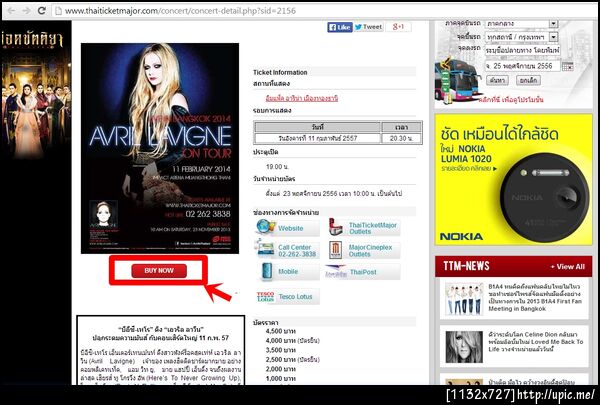Image resolution: width=600 pixels, height=405 pixels.
Task: Click the bus form cancel button
Action: [x=528, y=80]
